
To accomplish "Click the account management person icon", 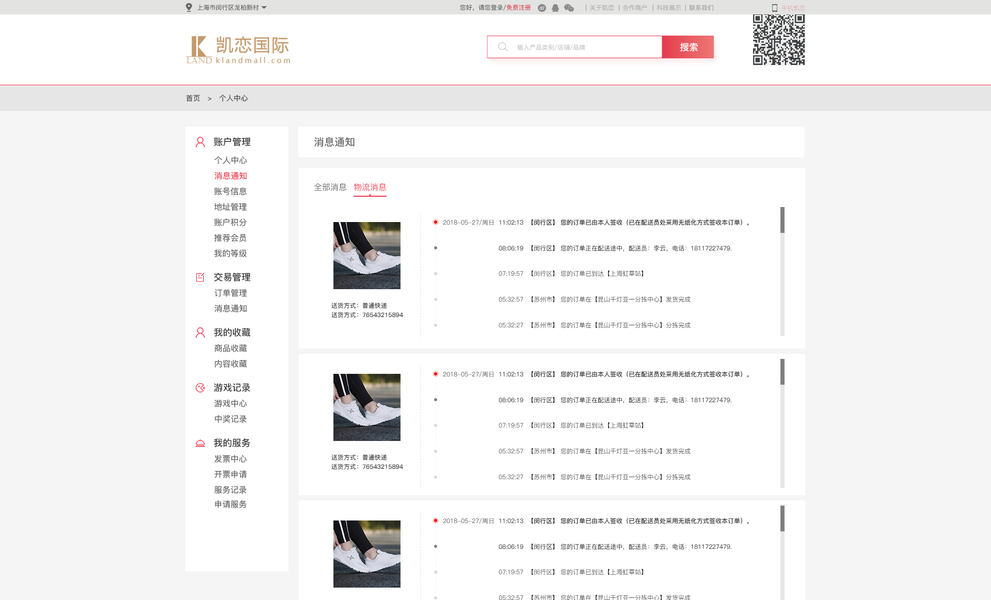I will 198,141.
